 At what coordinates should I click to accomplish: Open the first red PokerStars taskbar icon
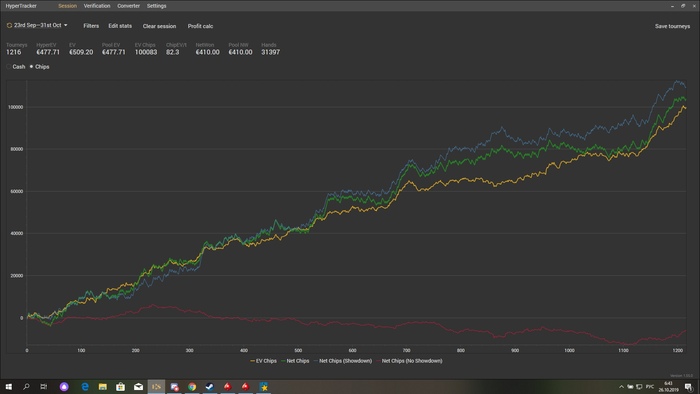click(x=228, y=386)
